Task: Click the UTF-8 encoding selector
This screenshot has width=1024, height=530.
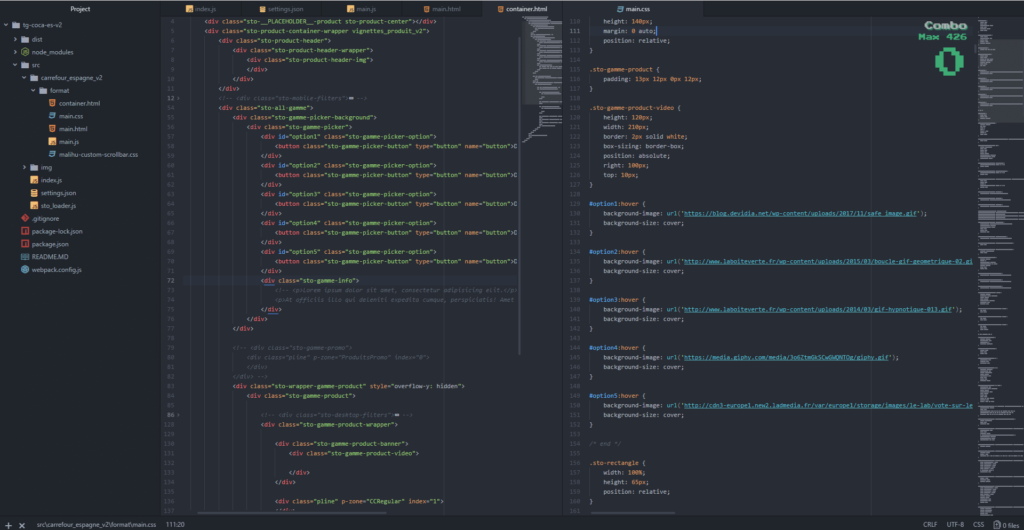Action: 955,525
